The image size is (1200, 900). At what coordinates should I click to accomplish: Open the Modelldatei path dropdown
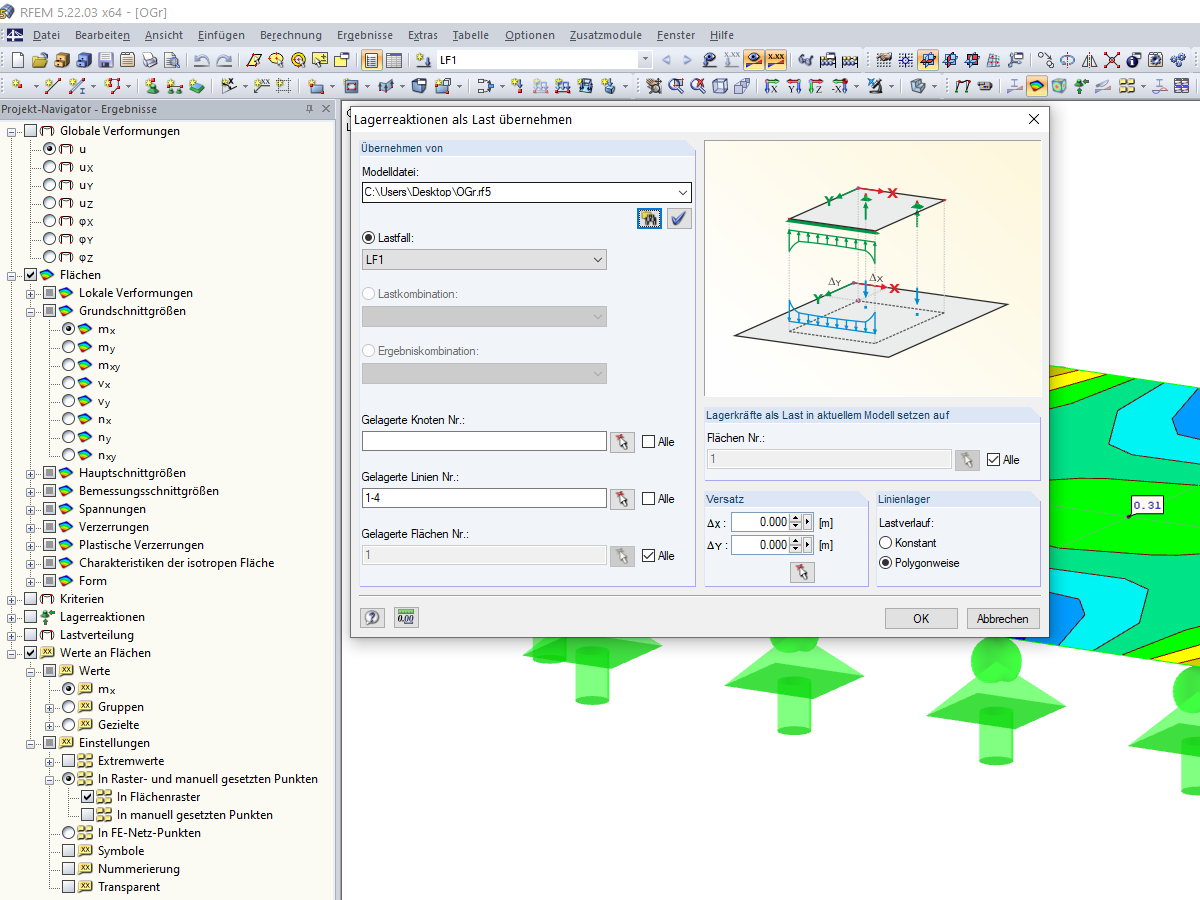pos(683,191)
